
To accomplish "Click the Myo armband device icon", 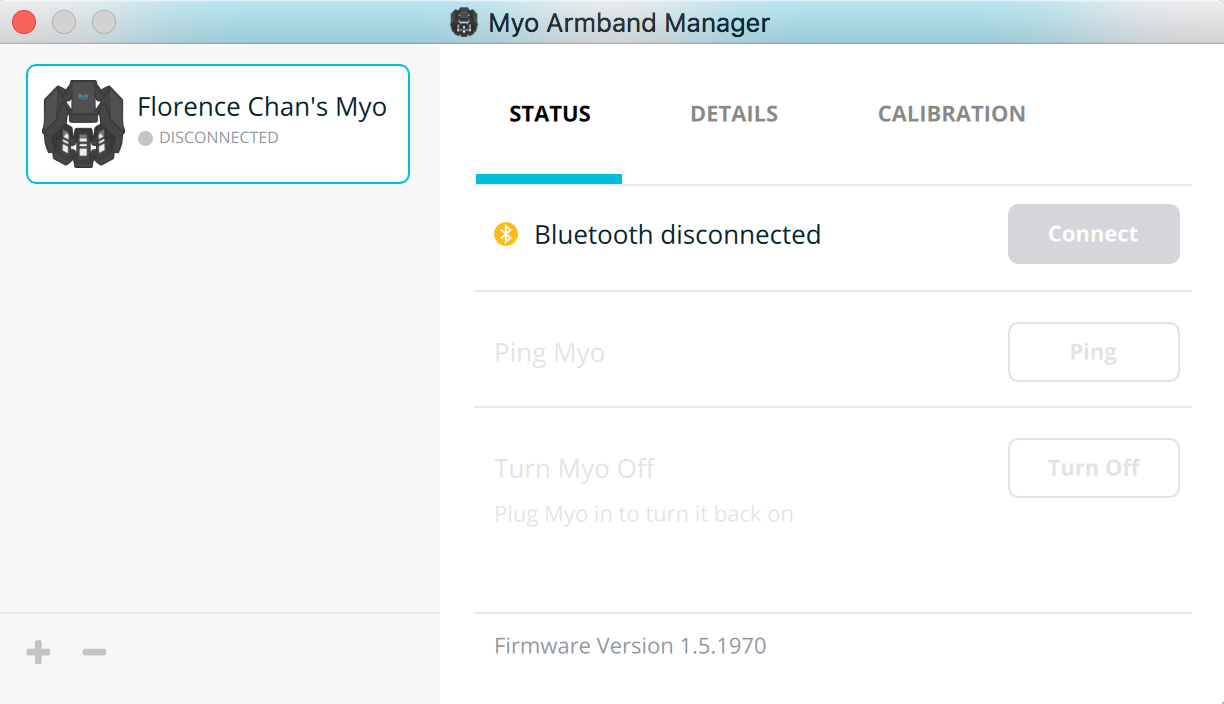I will click(83, 124).
